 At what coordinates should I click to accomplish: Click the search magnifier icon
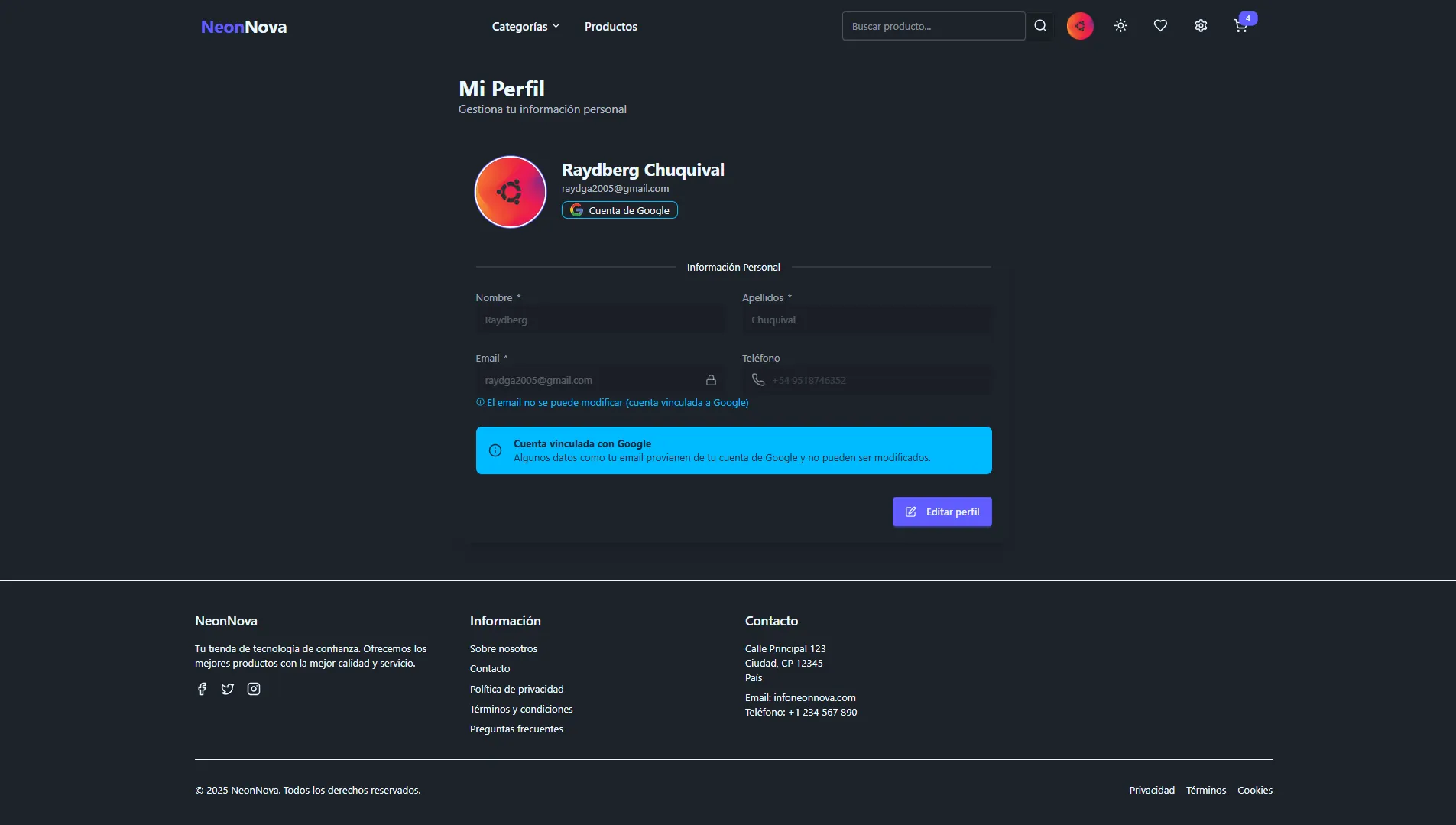(1040, 26)
